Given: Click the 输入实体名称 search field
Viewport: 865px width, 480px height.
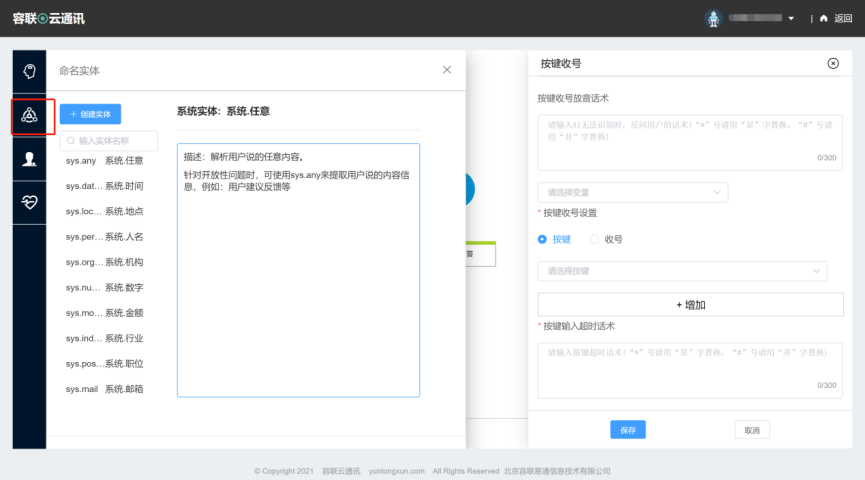Looking at the screenshot, I should tap(109, 141).
